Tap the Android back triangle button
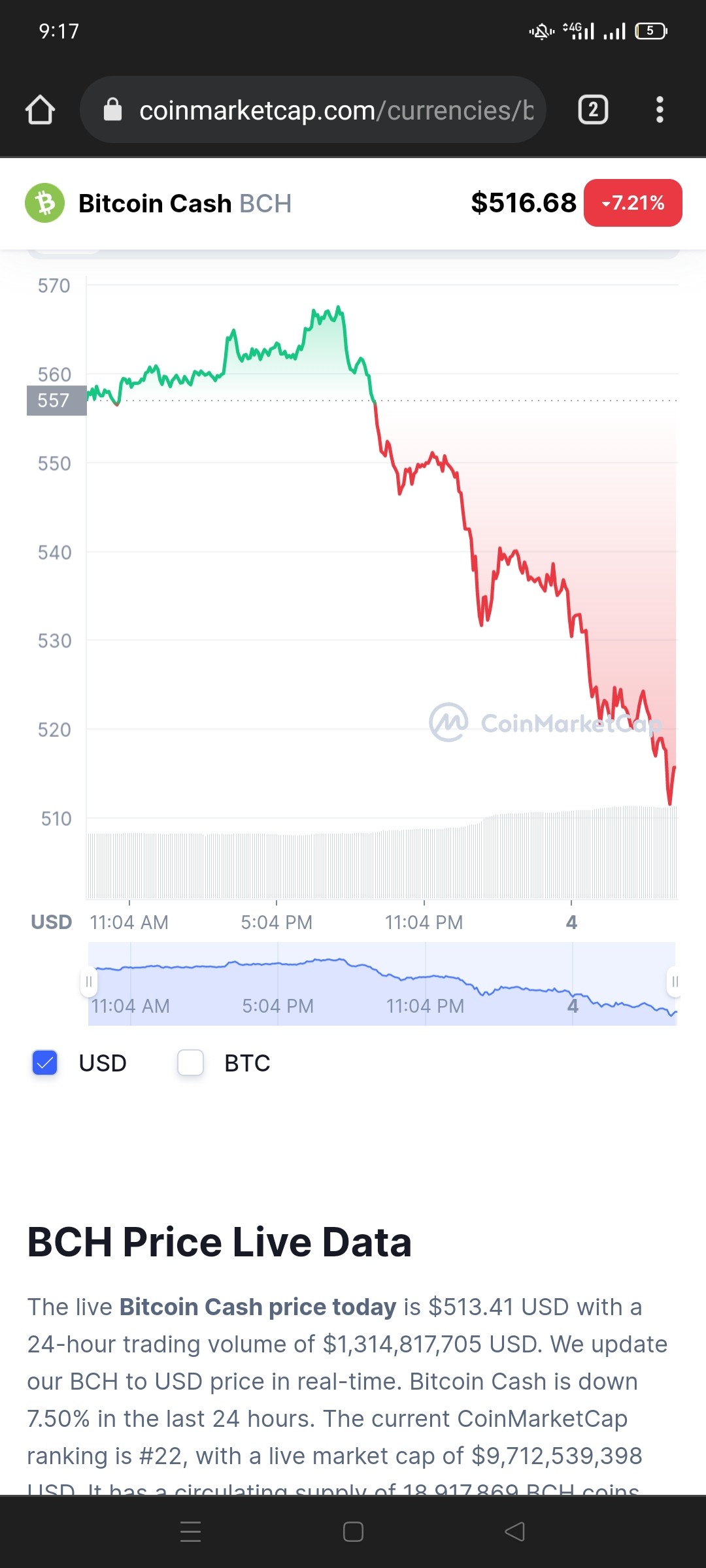The image size is (706, 1568). point(515,1531)
